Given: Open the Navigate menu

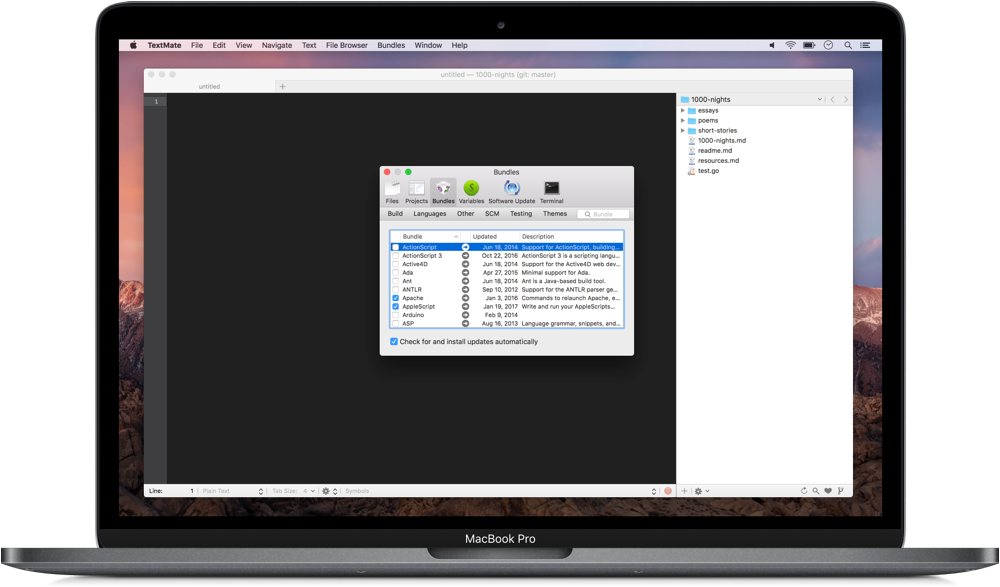Looking at the screenshot, I should point(277,45).
